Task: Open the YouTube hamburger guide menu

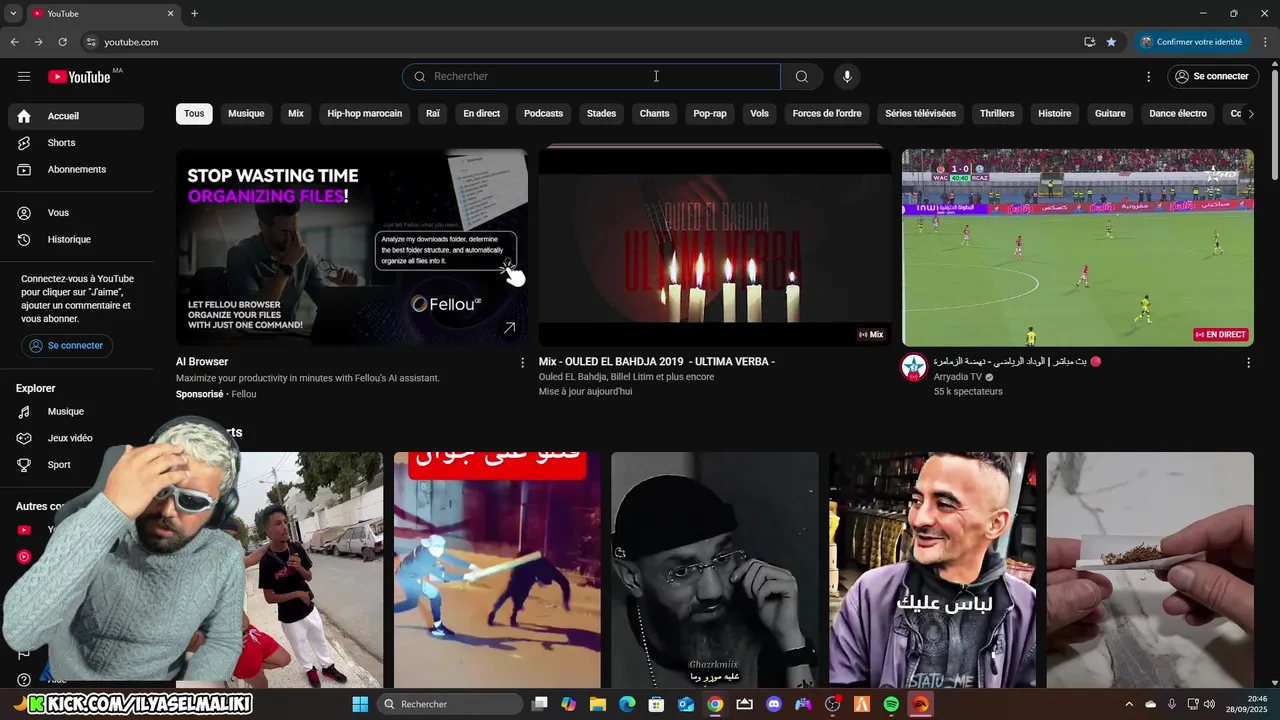Action: pos(24,76)
